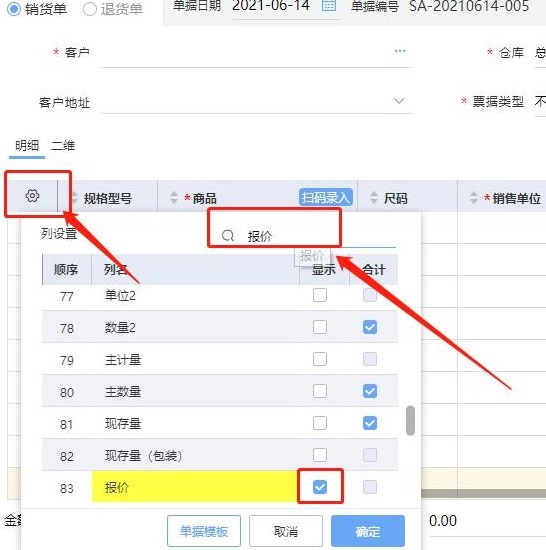Switch to the 明细 tab
This screenshot has height=550, width=546.
tap(27, 146)
